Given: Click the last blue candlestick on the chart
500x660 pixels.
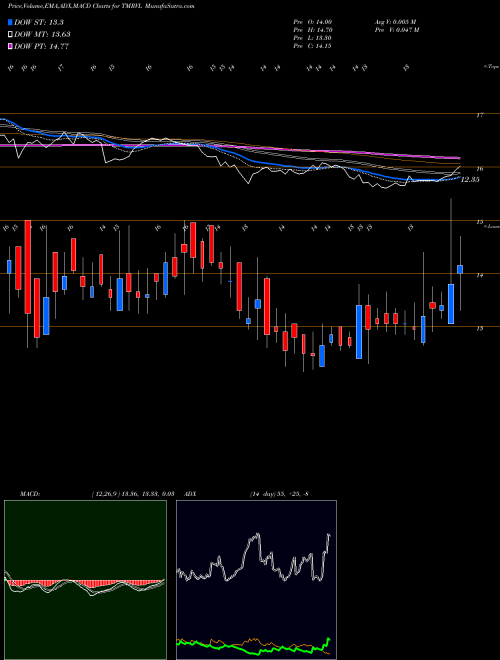Looking at the screenshot, I should pos(460,269).
